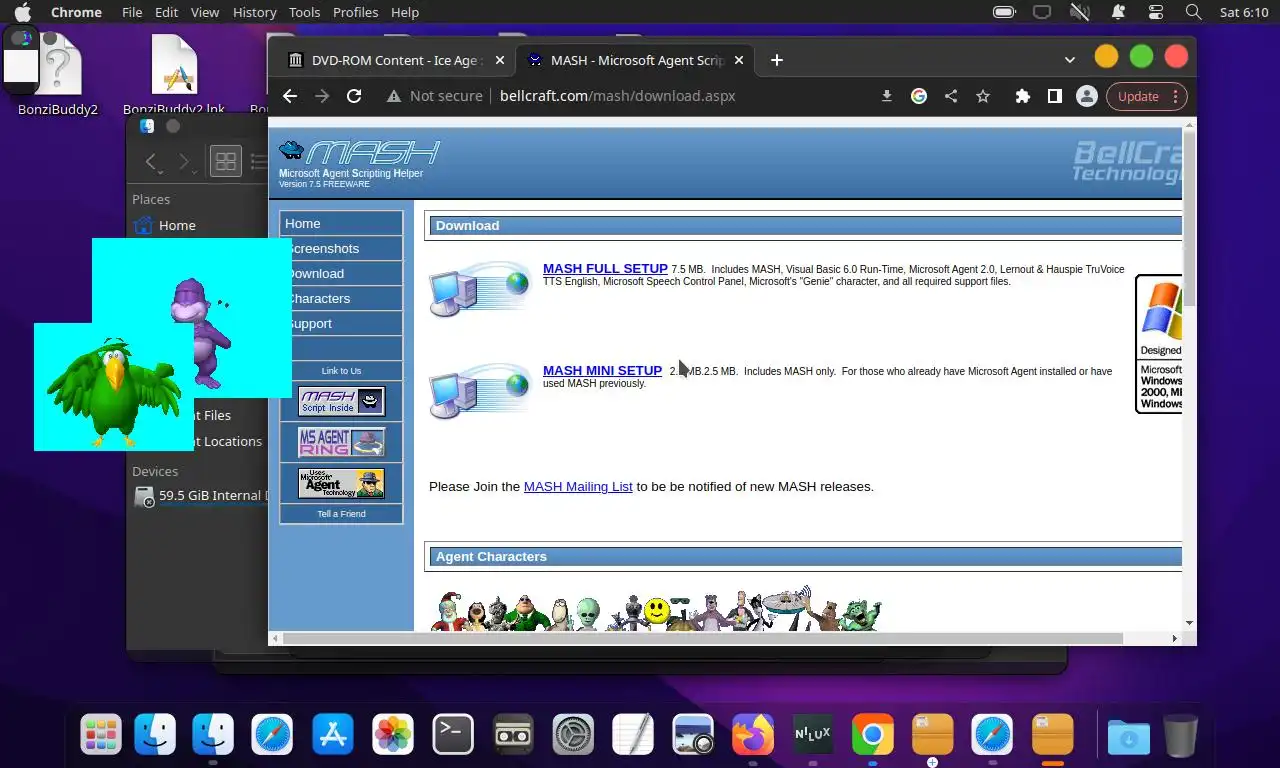Toggle the muted volume icon in menu bar

click(1079, 12)
